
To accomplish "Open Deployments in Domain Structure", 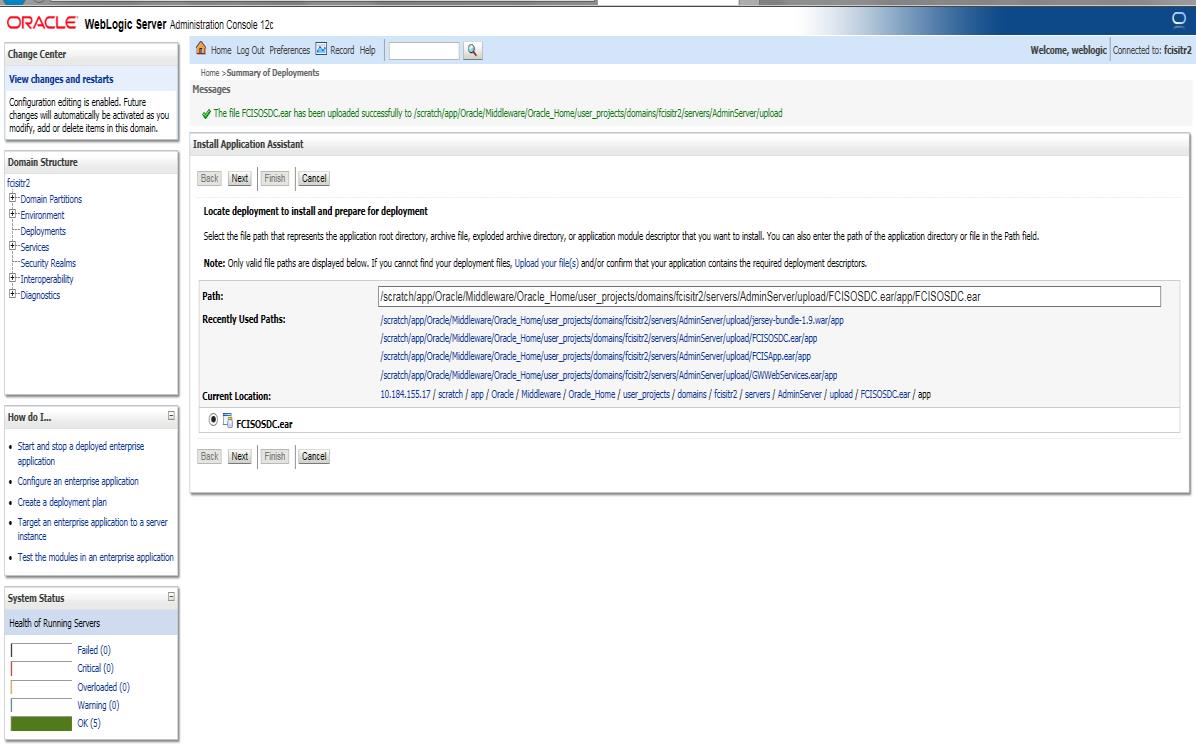I will tap(43, 231).
